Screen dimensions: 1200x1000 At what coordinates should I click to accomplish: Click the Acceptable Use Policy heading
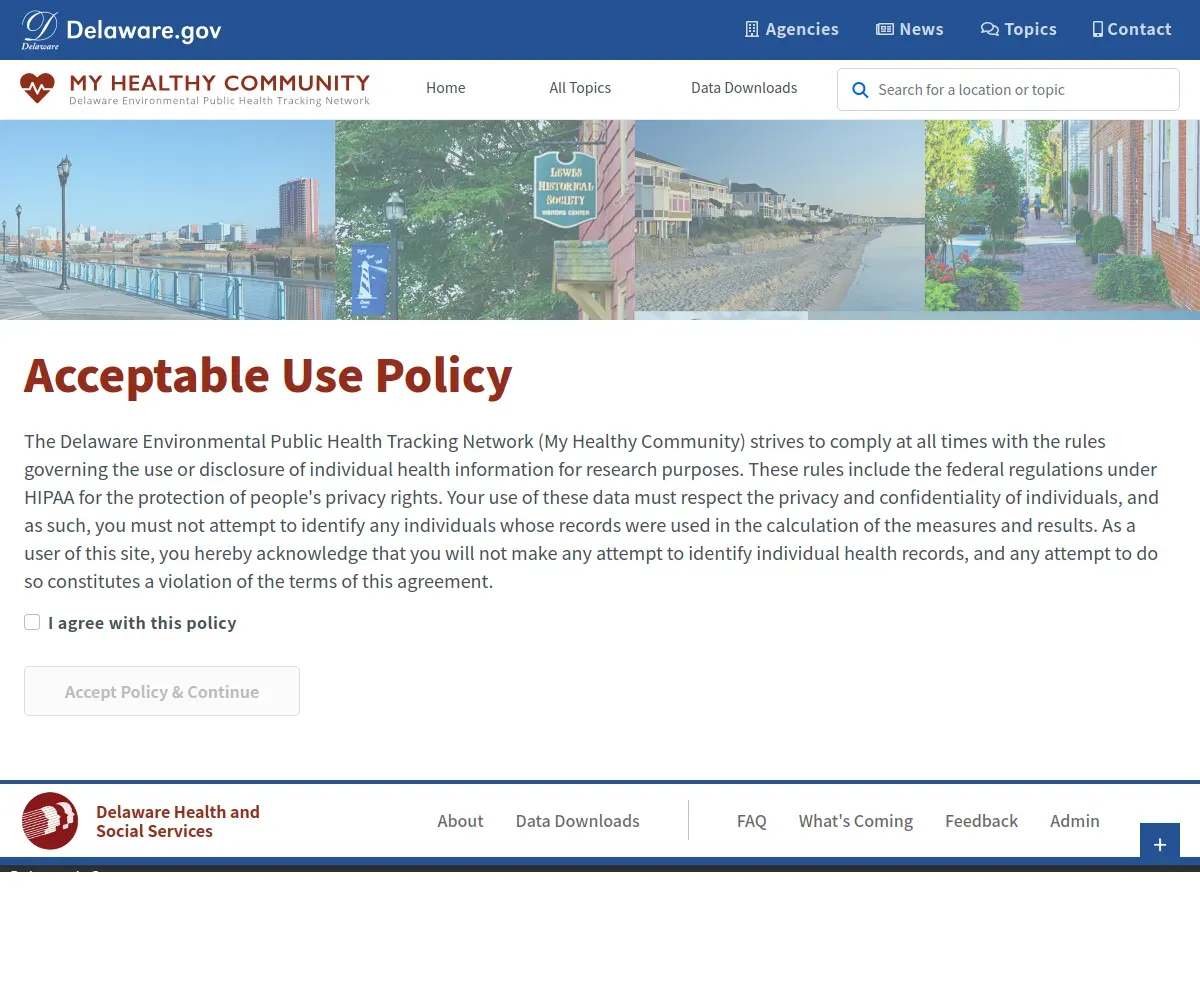(268, 375)
